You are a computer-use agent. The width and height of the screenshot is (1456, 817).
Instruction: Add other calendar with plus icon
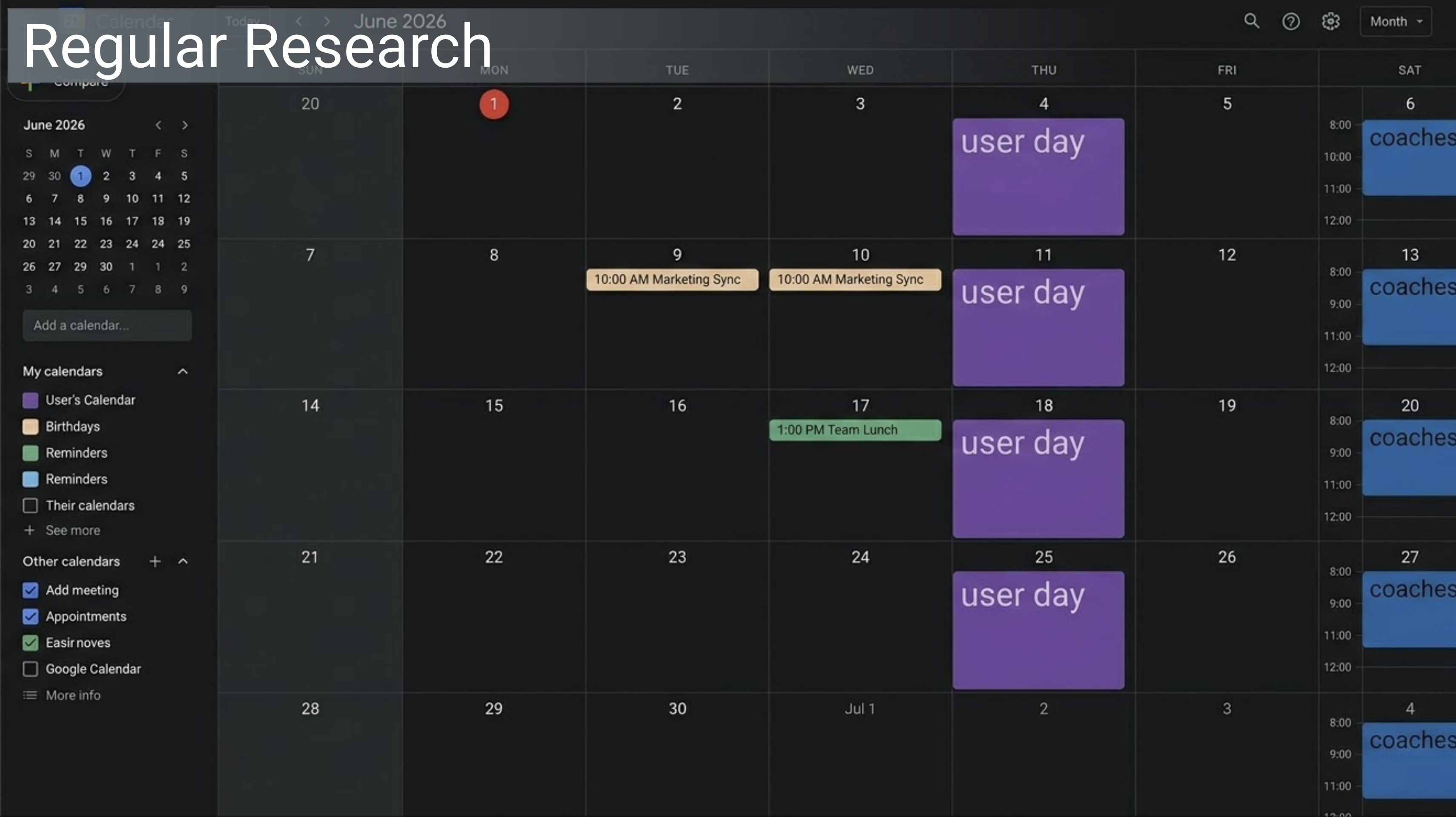coord(155,561)
